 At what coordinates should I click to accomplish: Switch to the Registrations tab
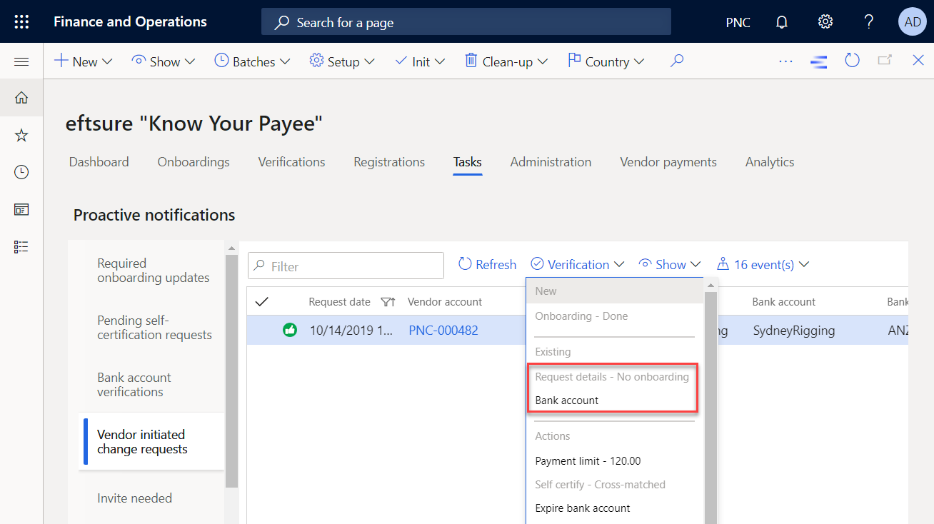[389, 162]
